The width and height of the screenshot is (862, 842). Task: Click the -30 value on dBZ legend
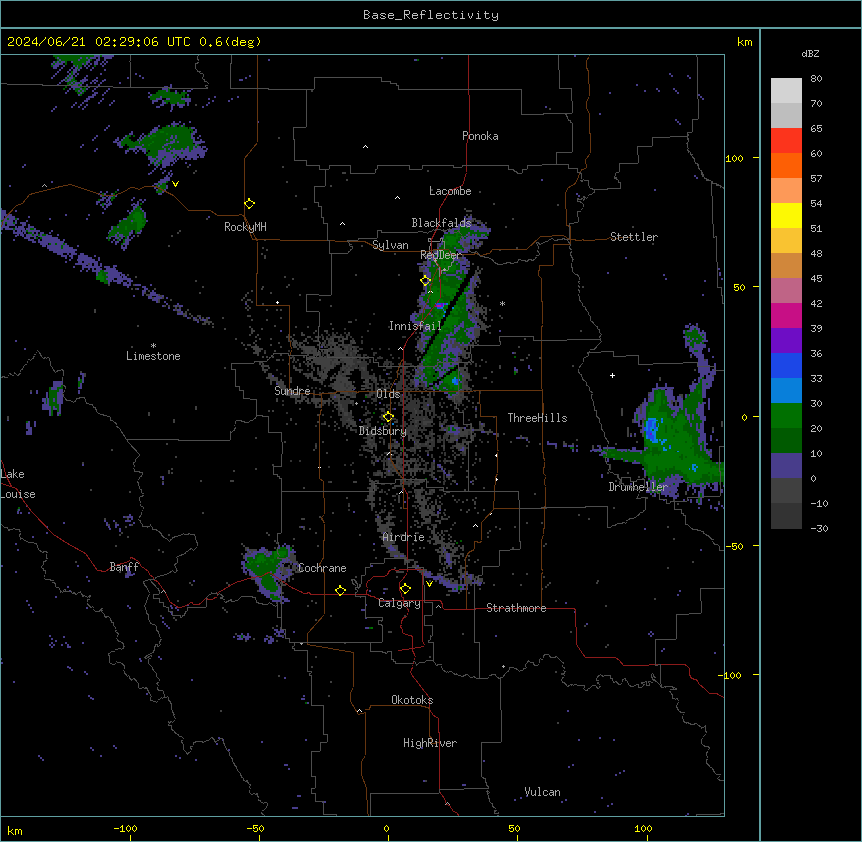(819, 528)
